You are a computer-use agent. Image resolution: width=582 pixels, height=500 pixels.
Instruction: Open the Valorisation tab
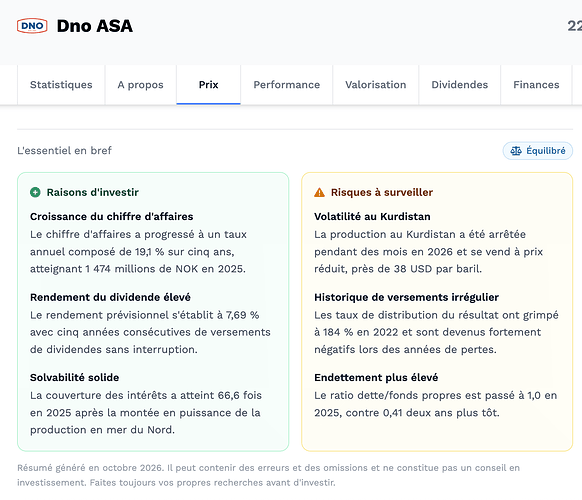(376, 85)
